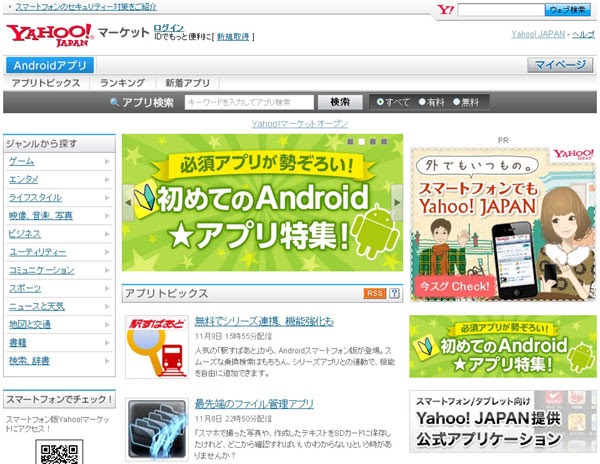Image resolution: width=600 pixels, height=464 pixels.
Task: Open the ランキング tab
Action: click(x=122, y=83)
